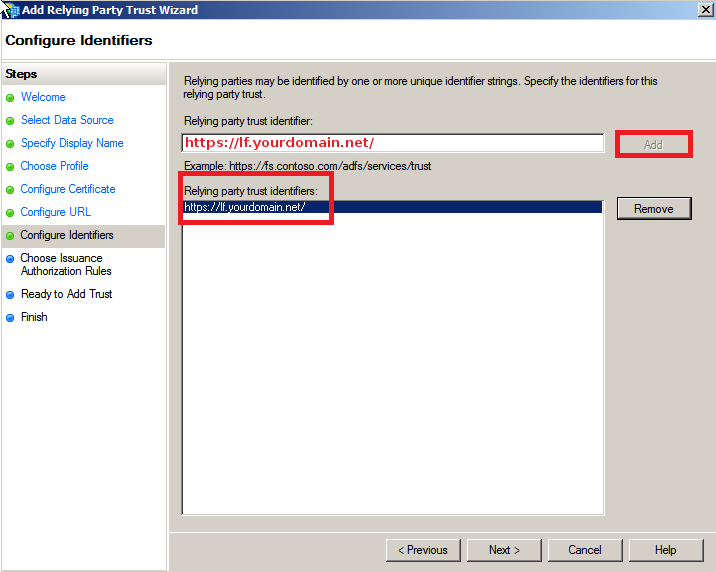Open the Configure URL step
Viewport: 716px width, 572px height.
[56, 212]
